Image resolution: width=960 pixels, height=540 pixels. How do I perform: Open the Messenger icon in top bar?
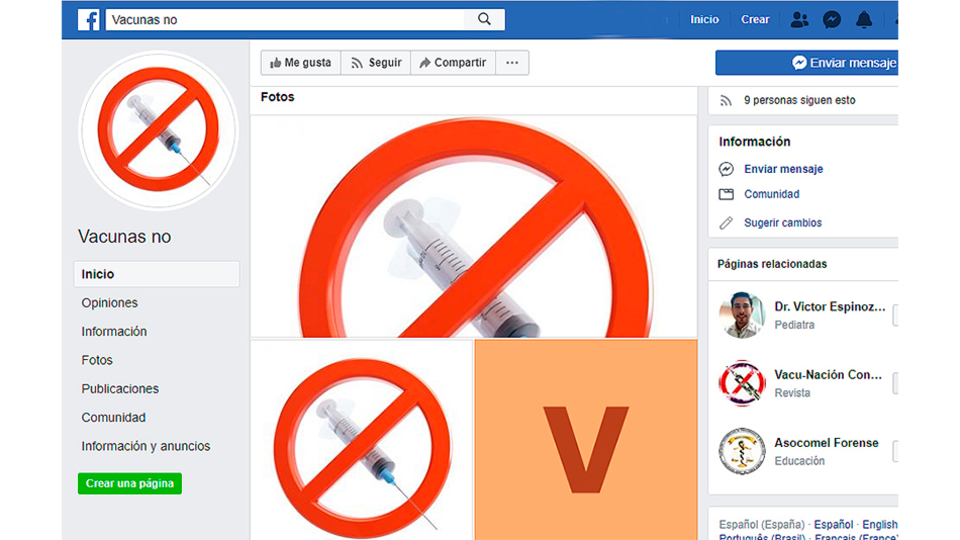[831, 20]
